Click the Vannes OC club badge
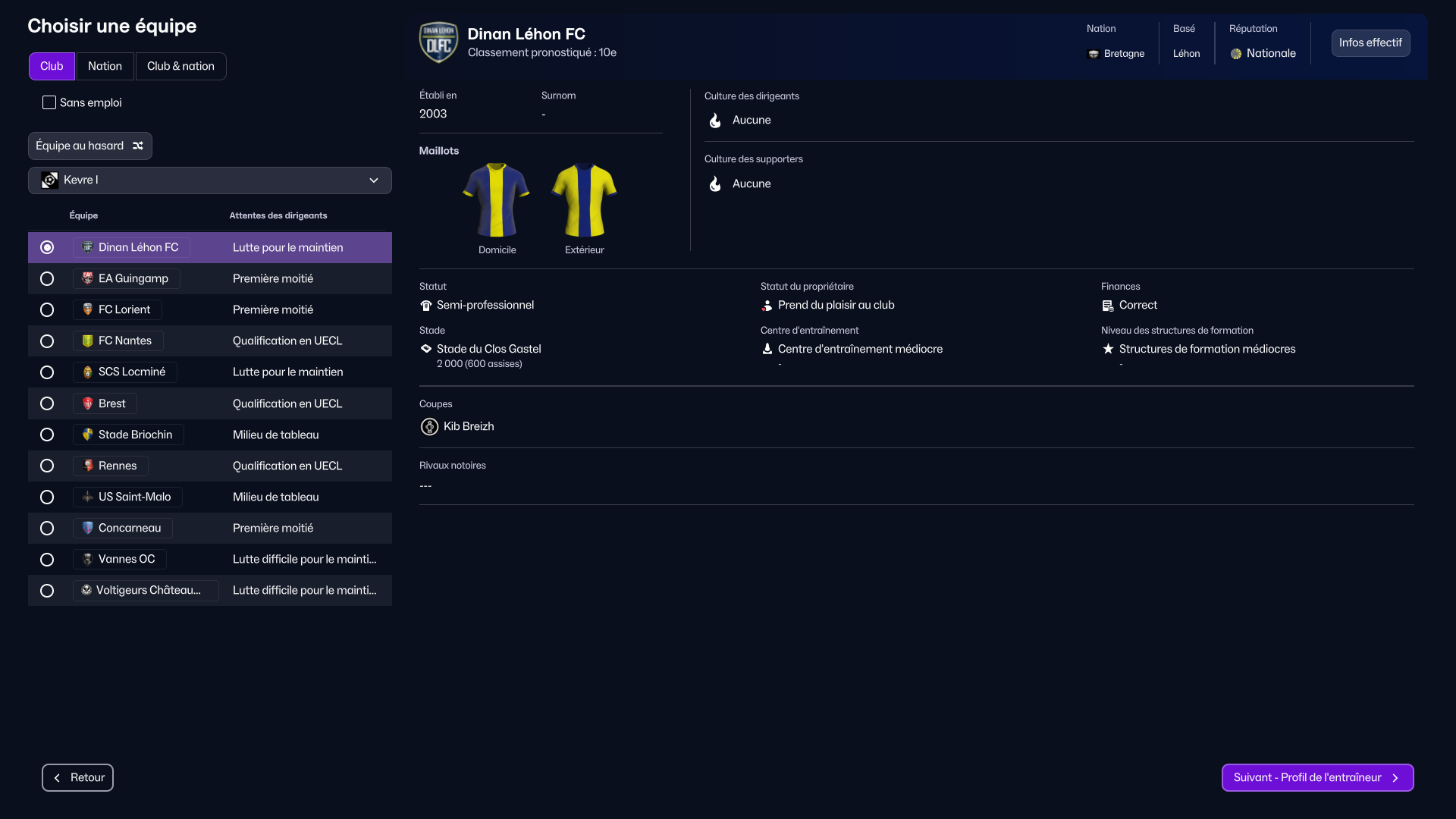Viewport: 1456px width, 819px height. pyautogui.click(x=87, y=559)
